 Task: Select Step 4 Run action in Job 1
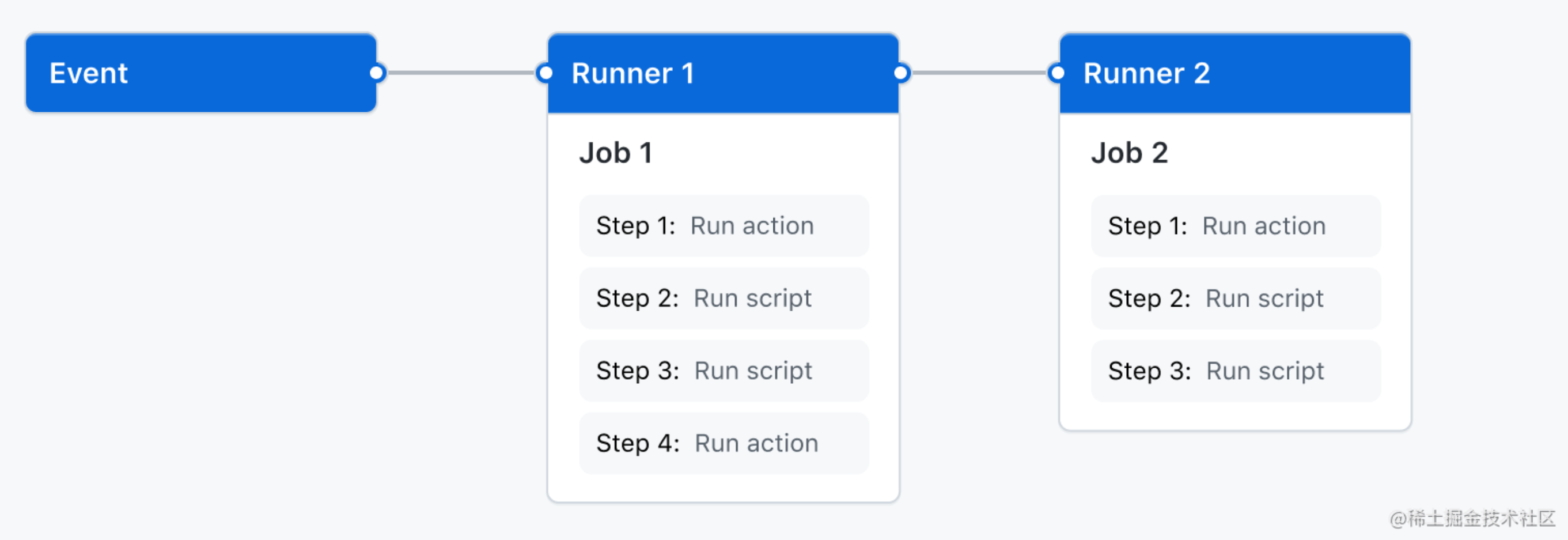(723, 443)
